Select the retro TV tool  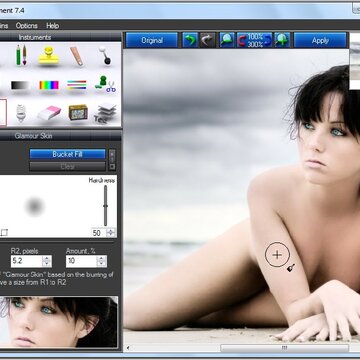point(78,112)
